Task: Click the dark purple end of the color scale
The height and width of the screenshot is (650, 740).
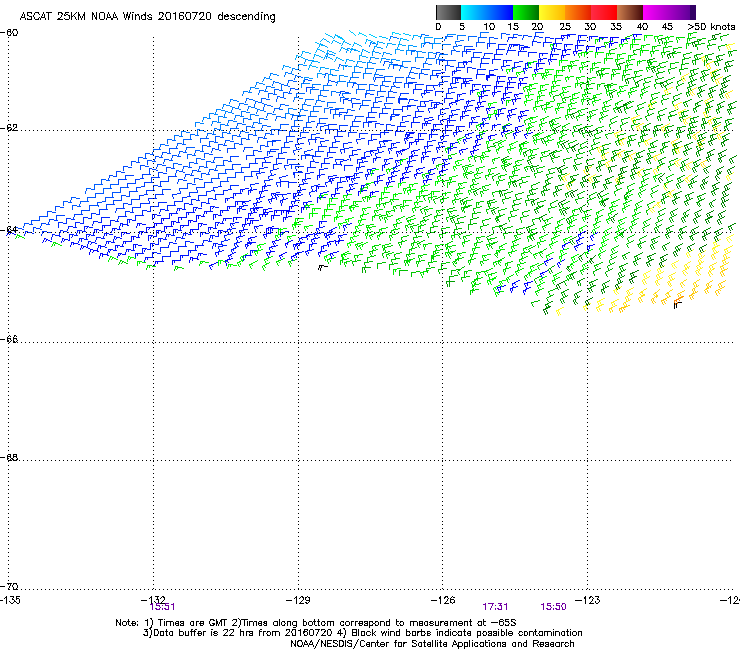Action: [691, 12]
